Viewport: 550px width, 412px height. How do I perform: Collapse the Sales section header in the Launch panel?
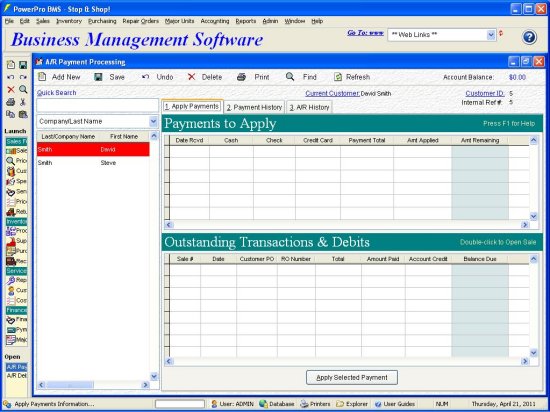click(16, 141)
